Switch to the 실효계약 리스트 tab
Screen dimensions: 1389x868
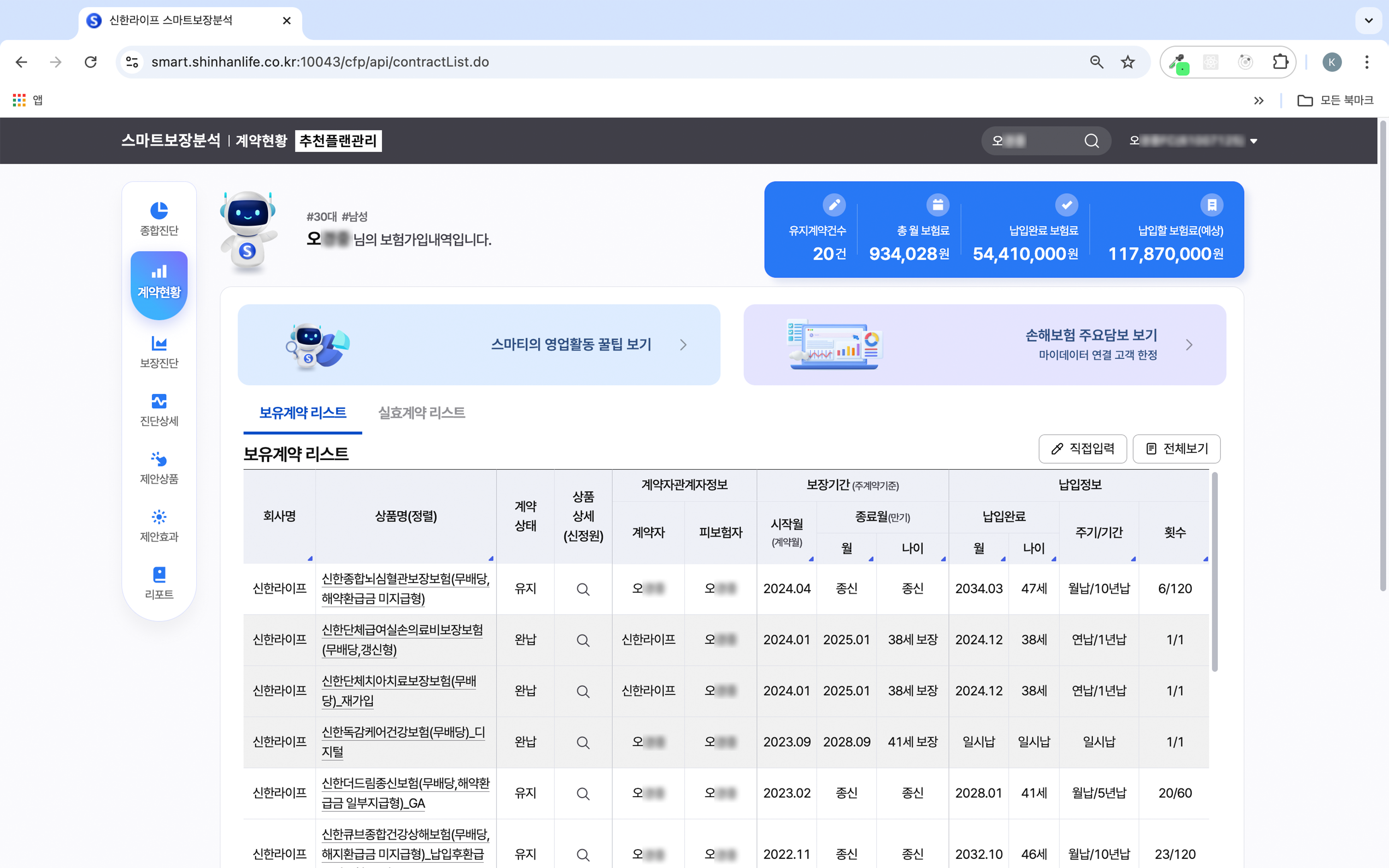(421, 413)
